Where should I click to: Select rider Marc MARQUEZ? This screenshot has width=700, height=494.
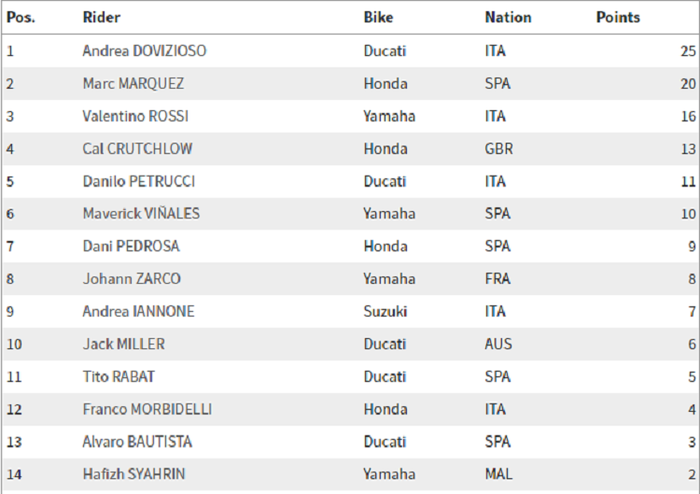(x=133, y=84)
